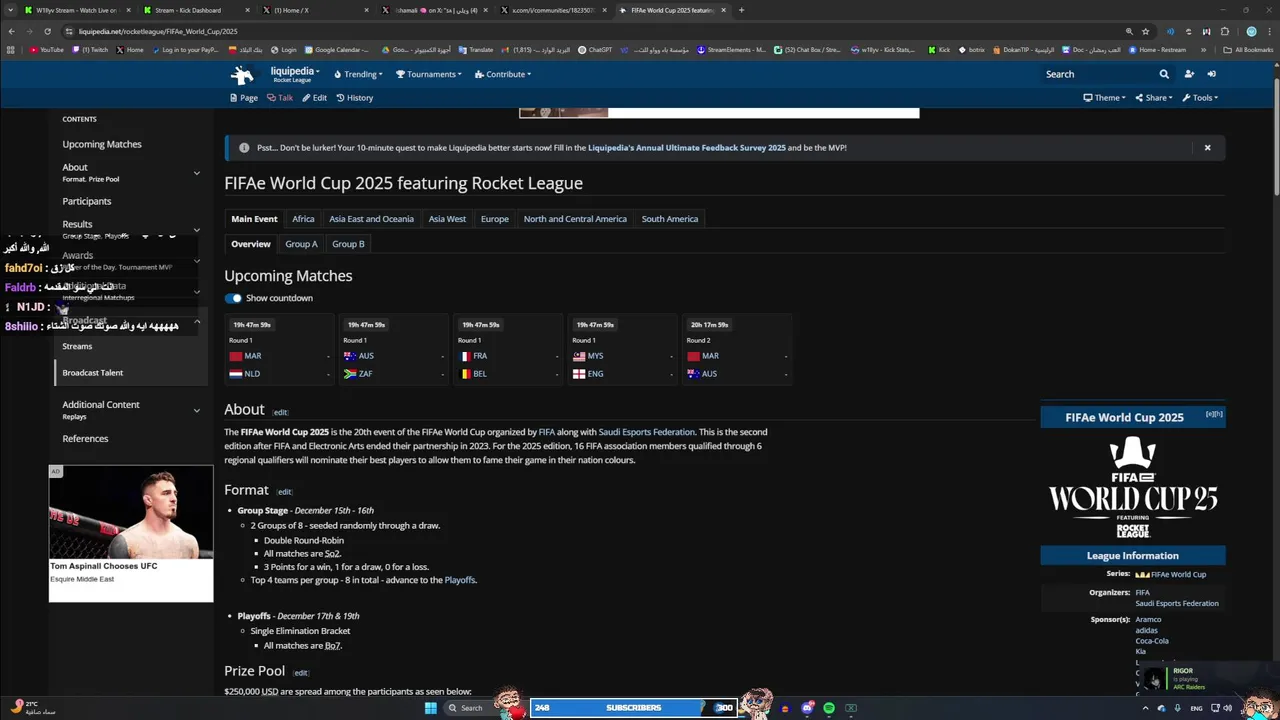Switch to the South America tab
Image resolution: width=1280 pixels, height=720 pixels.
[670, 219]
